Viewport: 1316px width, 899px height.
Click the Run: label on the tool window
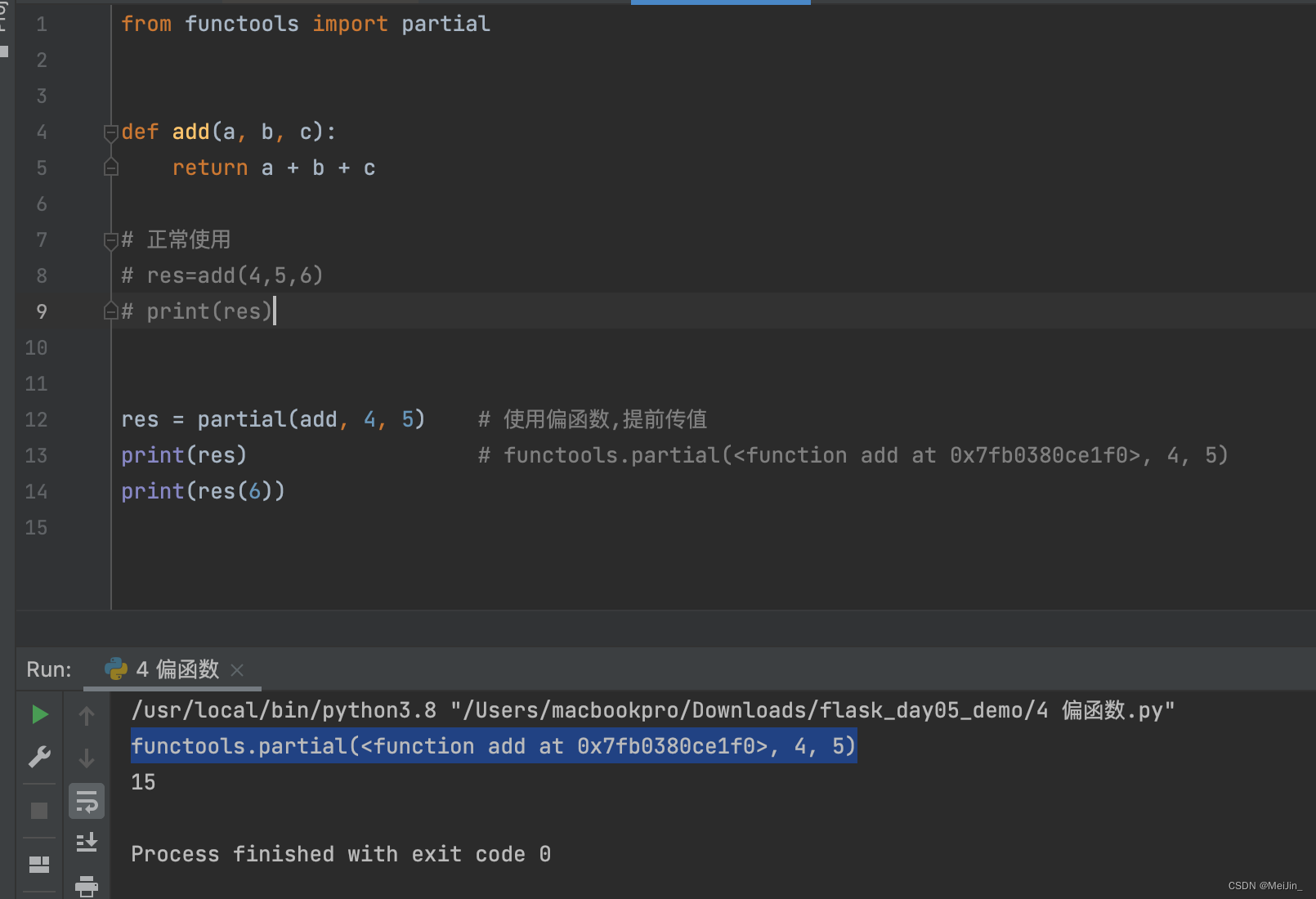click(49, 669)
